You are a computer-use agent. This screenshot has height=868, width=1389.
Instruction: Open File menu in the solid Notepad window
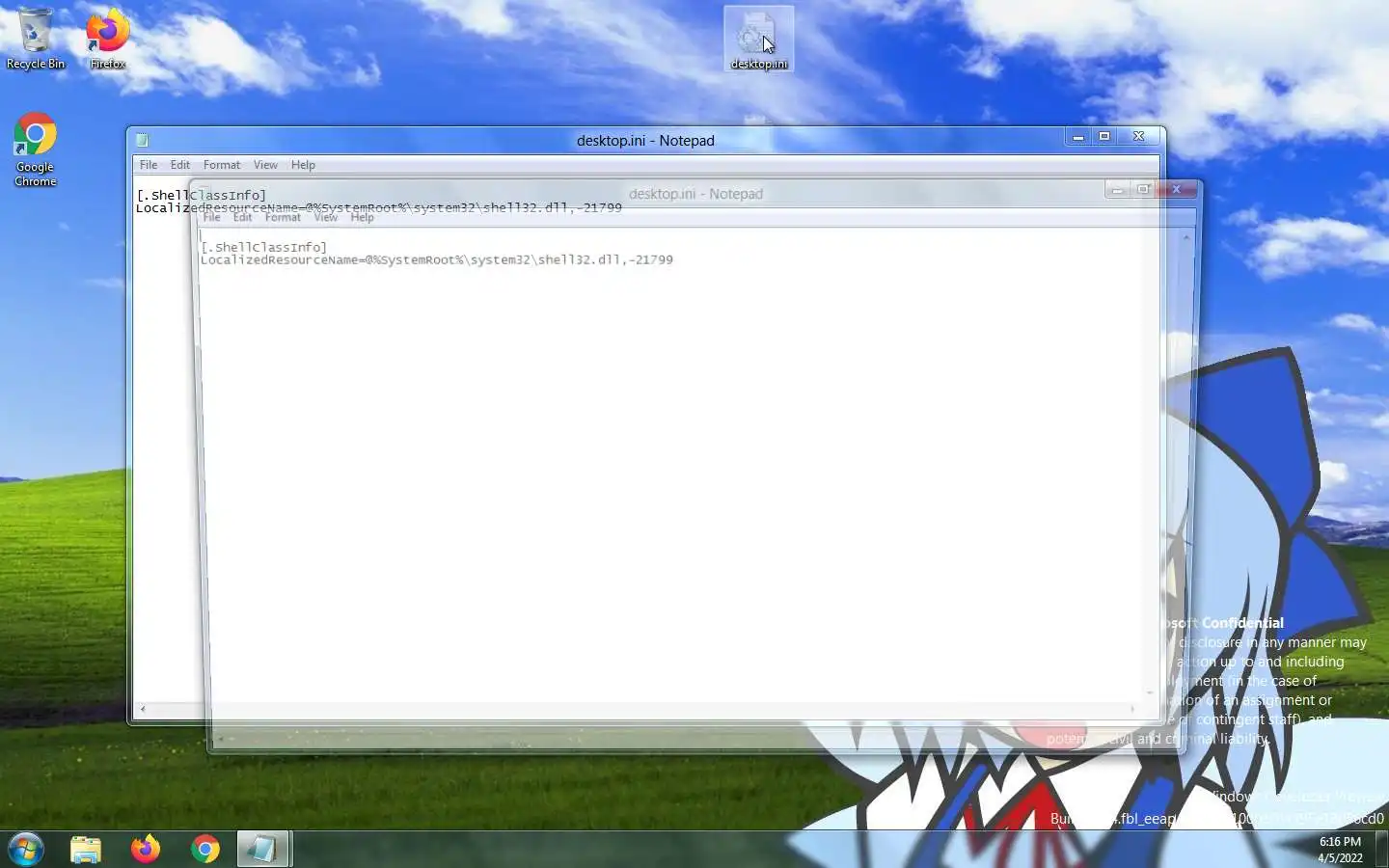coord(149,165)
